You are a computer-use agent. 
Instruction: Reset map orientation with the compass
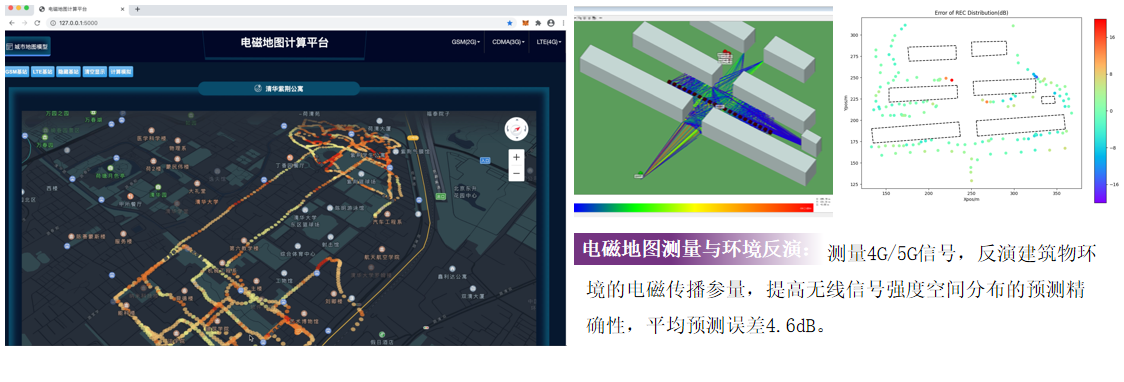click(515, 129)
